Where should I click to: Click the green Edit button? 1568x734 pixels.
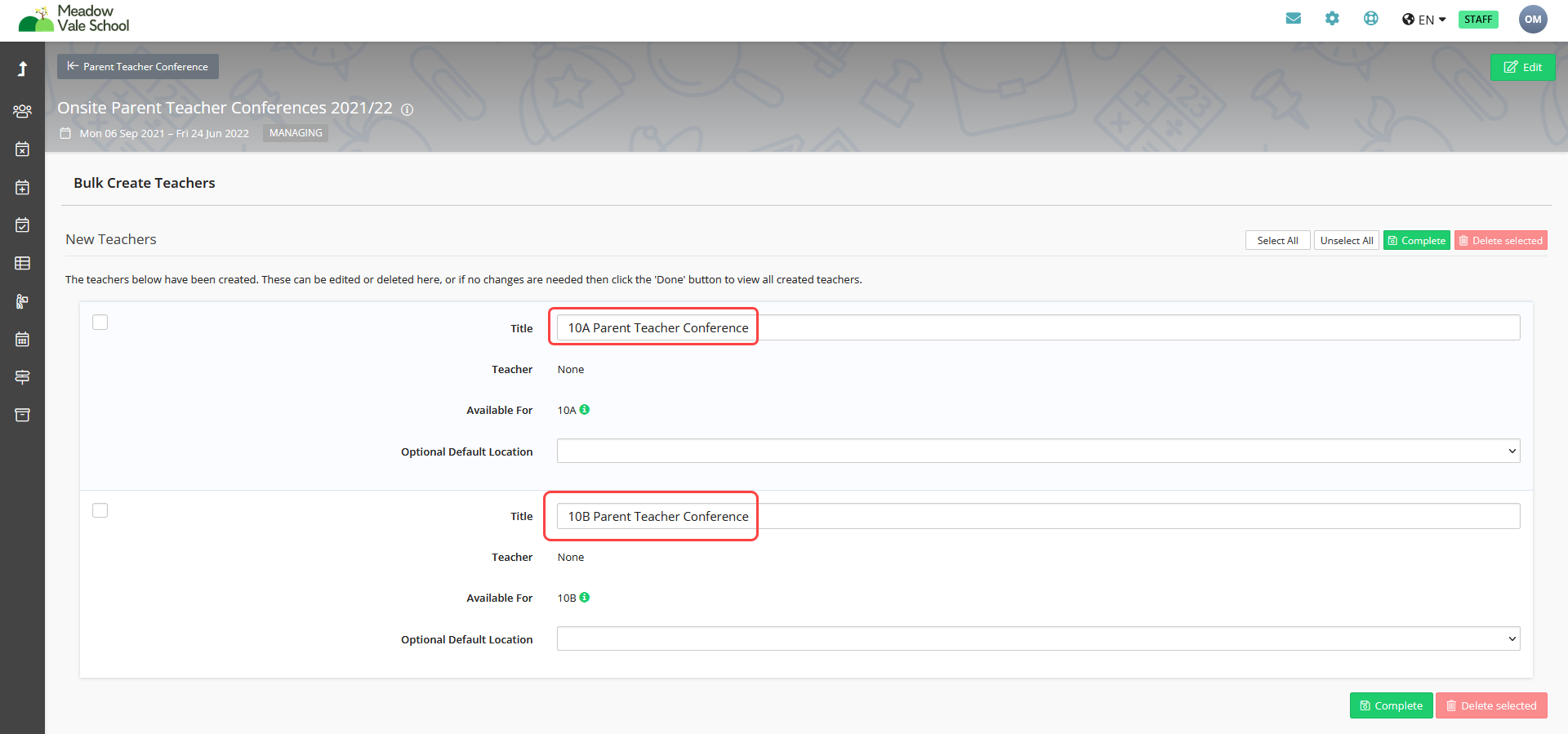coord(1522,67)
